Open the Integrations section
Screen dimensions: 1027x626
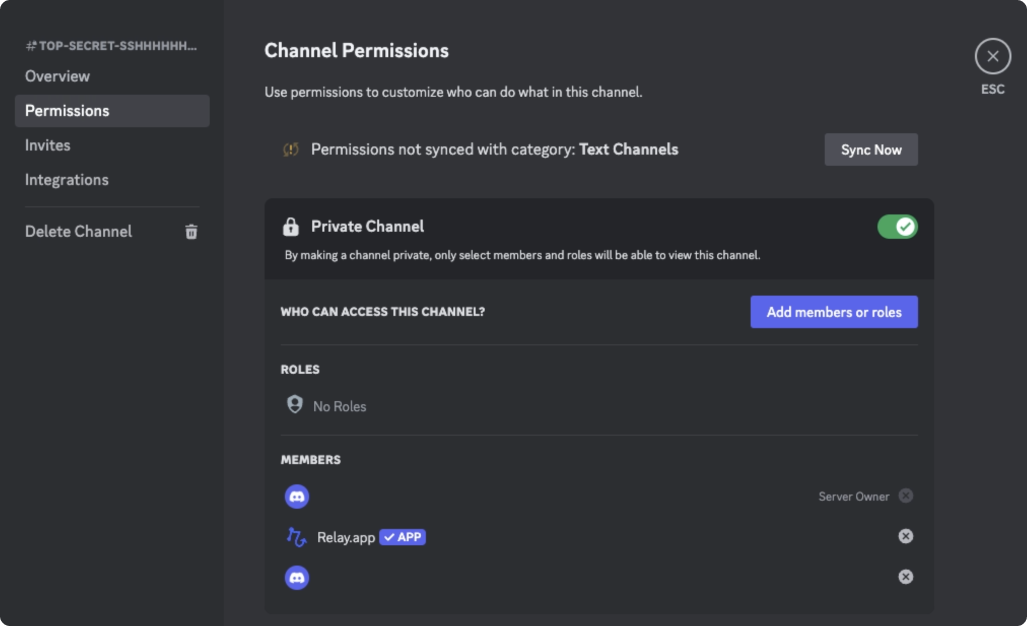point(66,179)
